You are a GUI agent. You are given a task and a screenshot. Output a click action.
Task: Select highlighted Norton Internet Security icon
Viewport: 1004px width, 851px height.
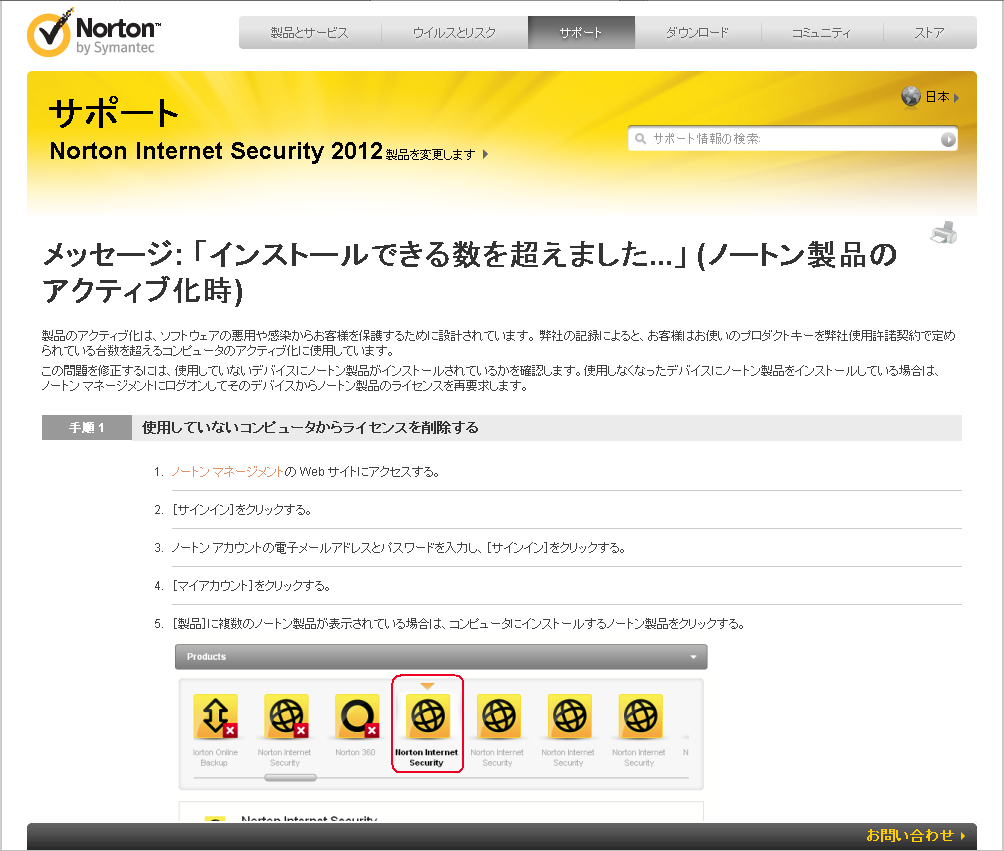428,715
